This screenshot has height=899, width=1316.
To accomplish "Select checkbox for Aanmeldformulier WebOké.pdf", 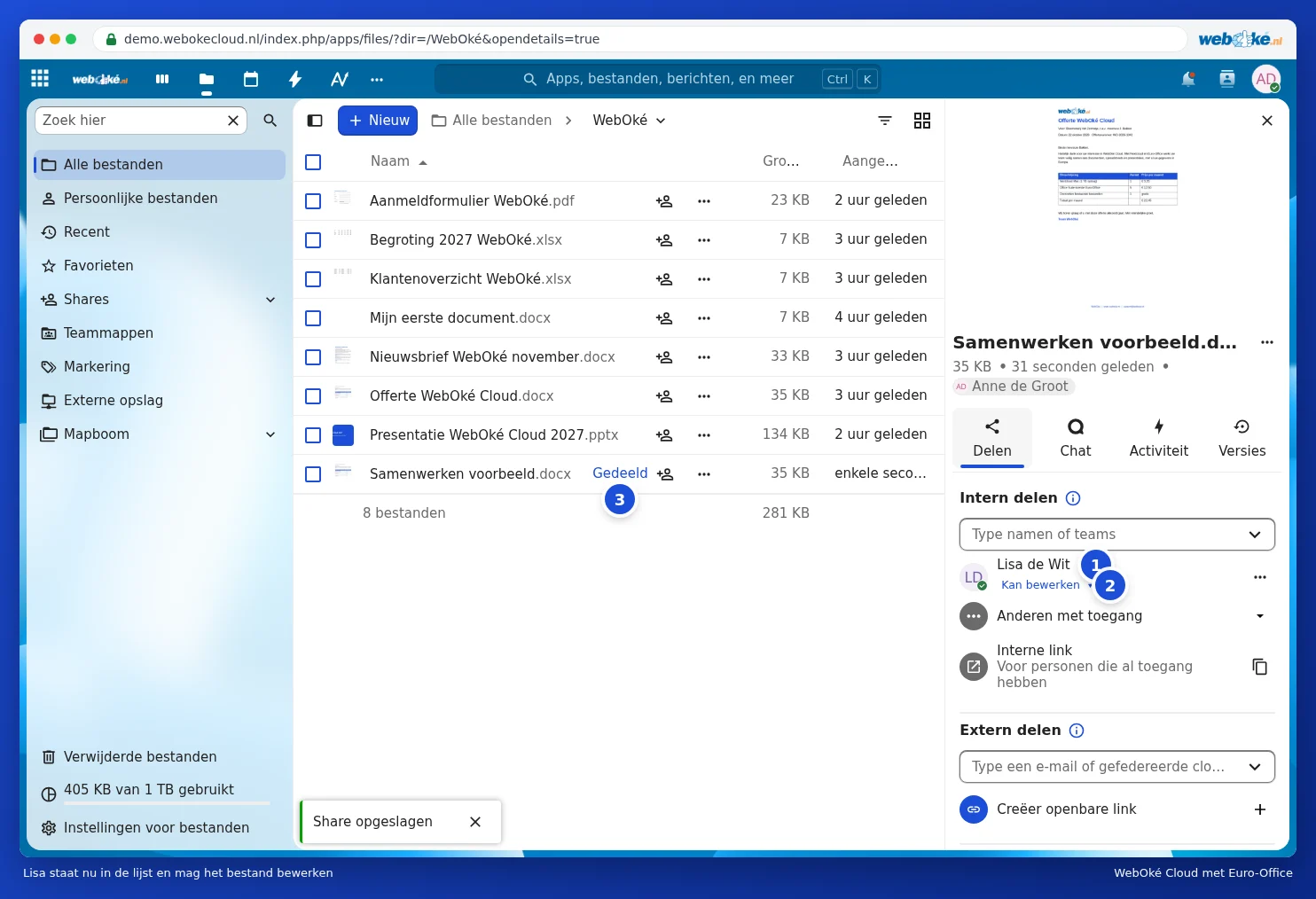I will coord(313,201).
